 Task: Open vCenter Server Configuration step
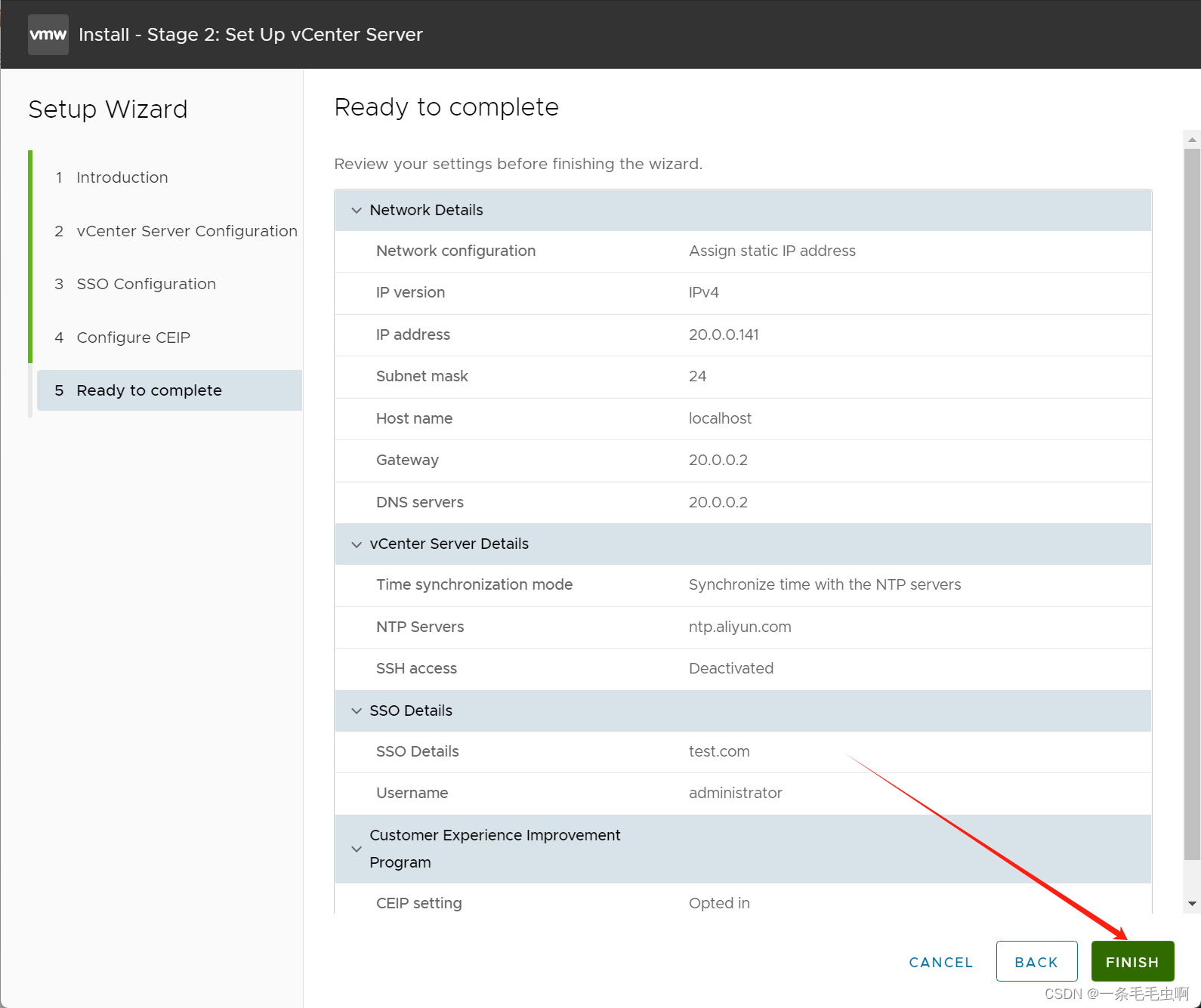click(x=187, y=231)
